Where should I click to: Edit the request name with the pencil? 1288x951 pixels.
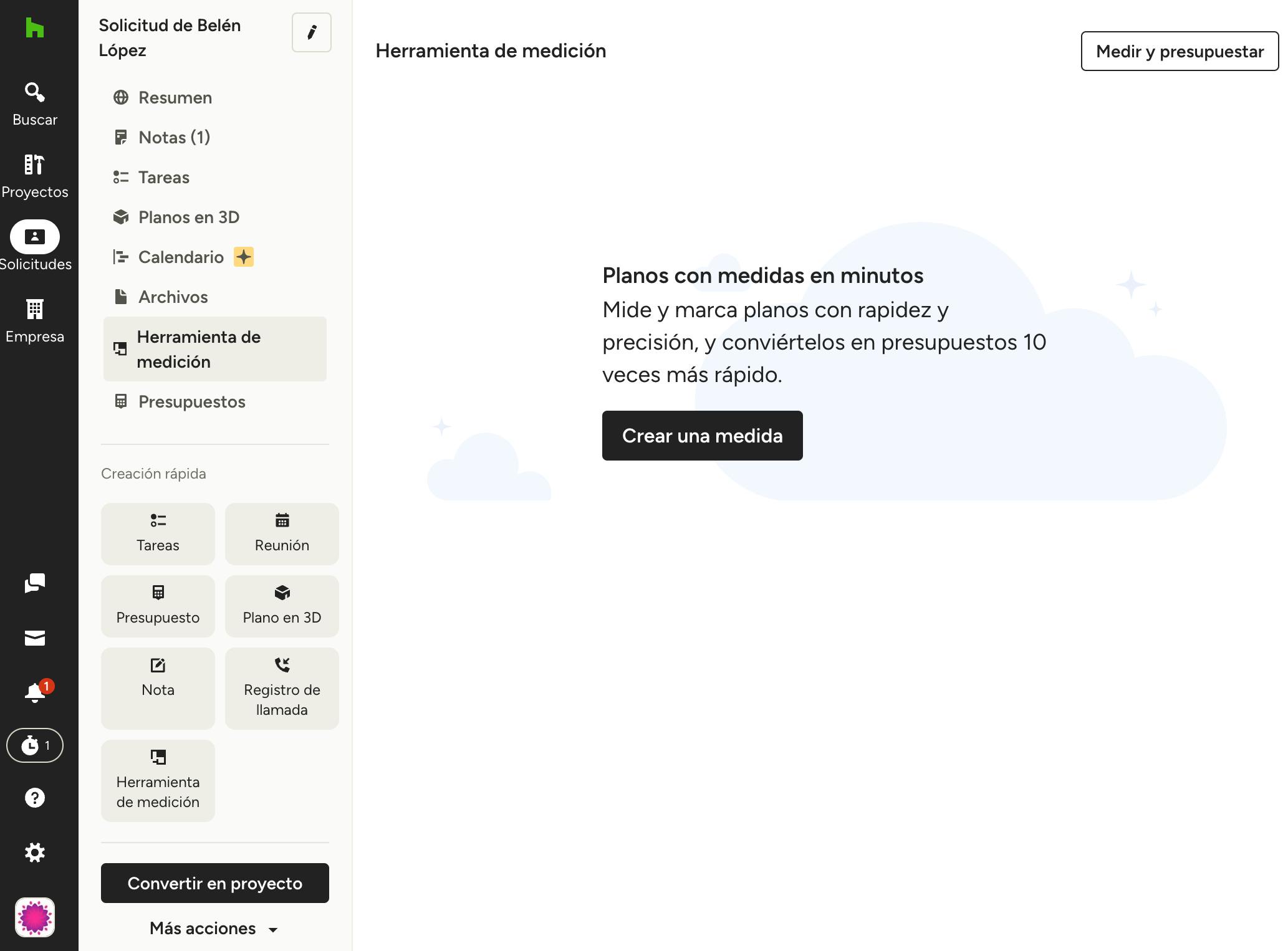point(311,32)
